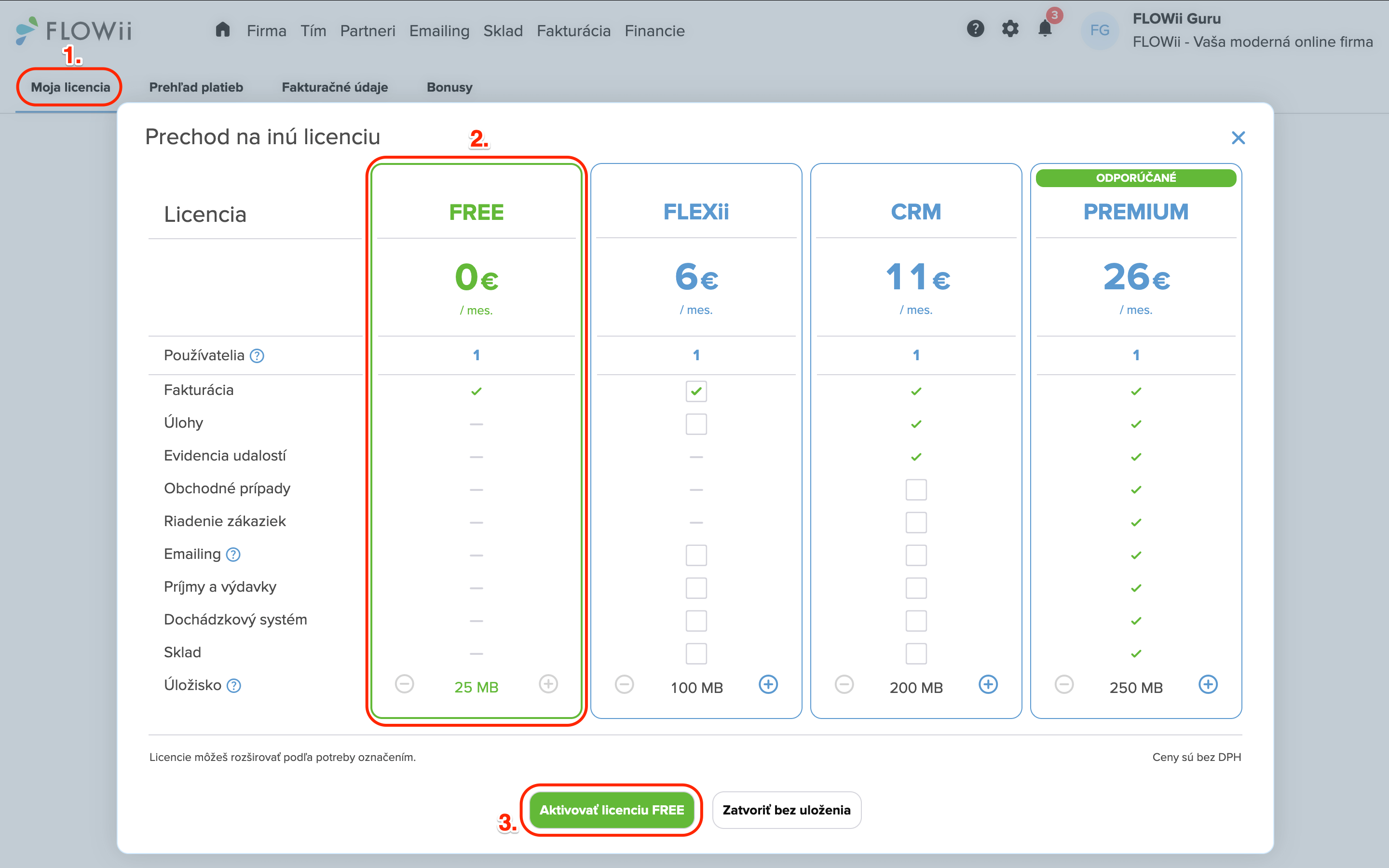Click FLOWii Guru user name
Screen dimensions: 1389x868
[x=1176, y=19]
